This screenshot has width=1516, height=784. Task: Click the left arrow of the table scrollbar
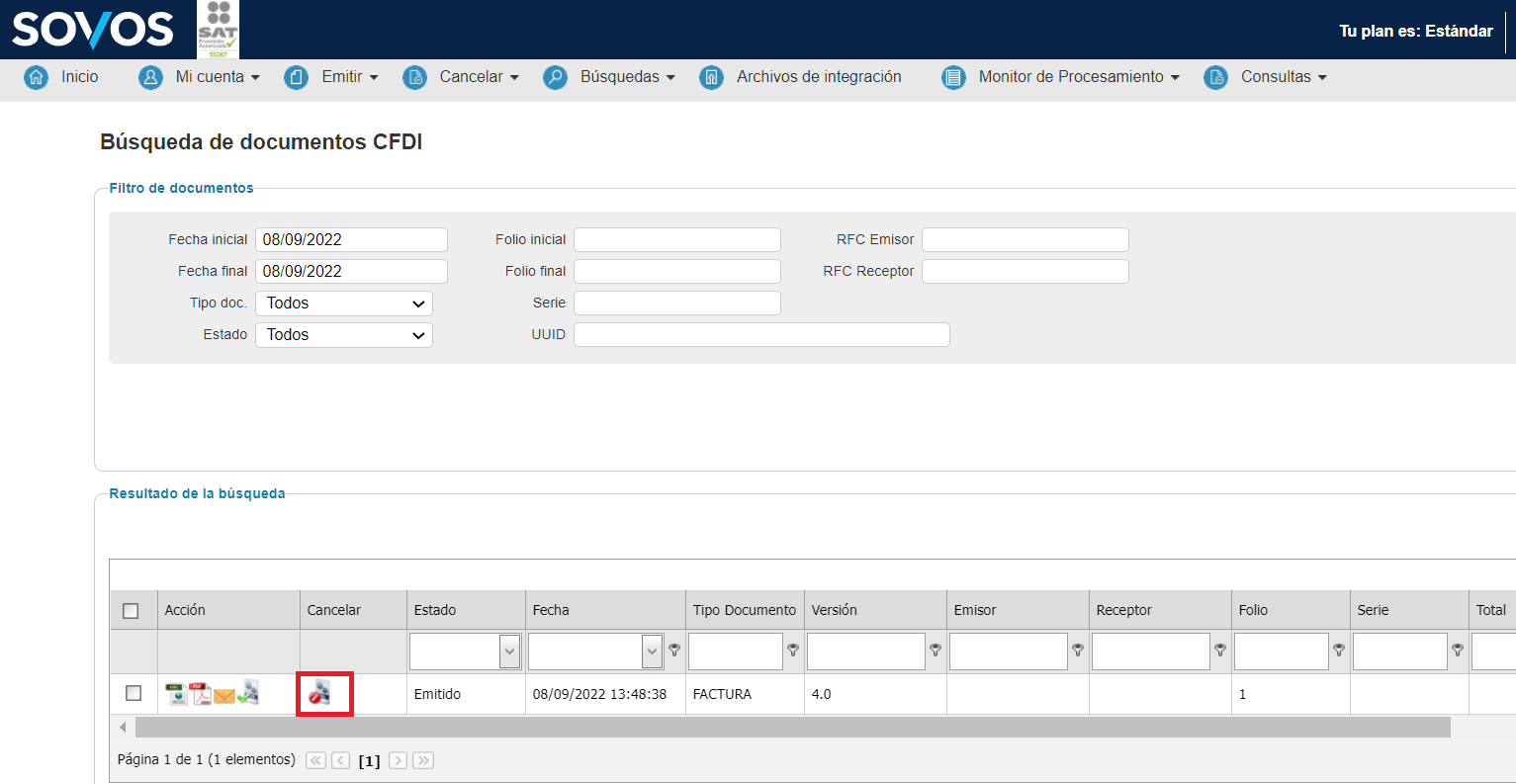123,728
